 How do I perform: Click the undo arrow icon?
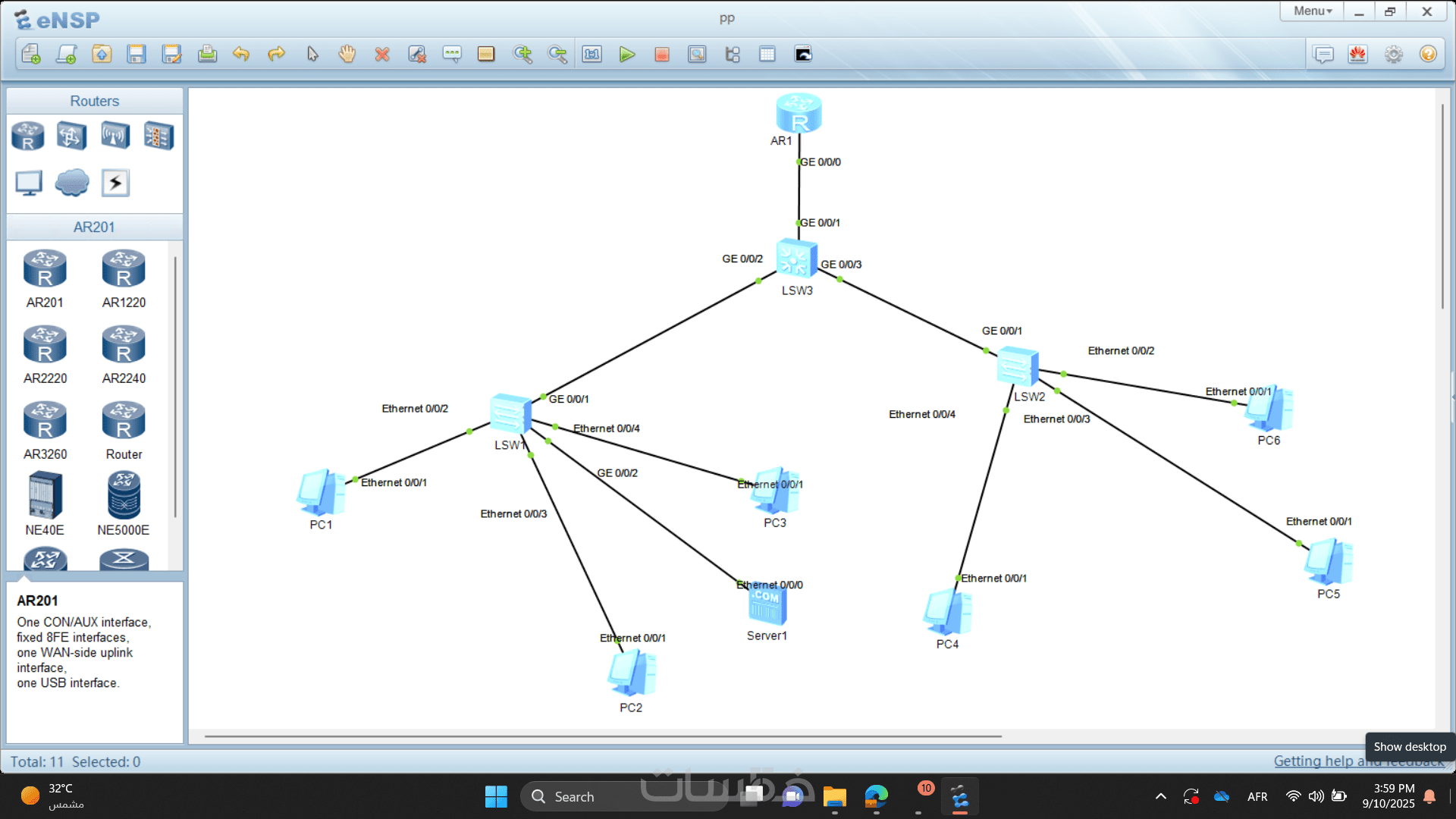point(241,54)
